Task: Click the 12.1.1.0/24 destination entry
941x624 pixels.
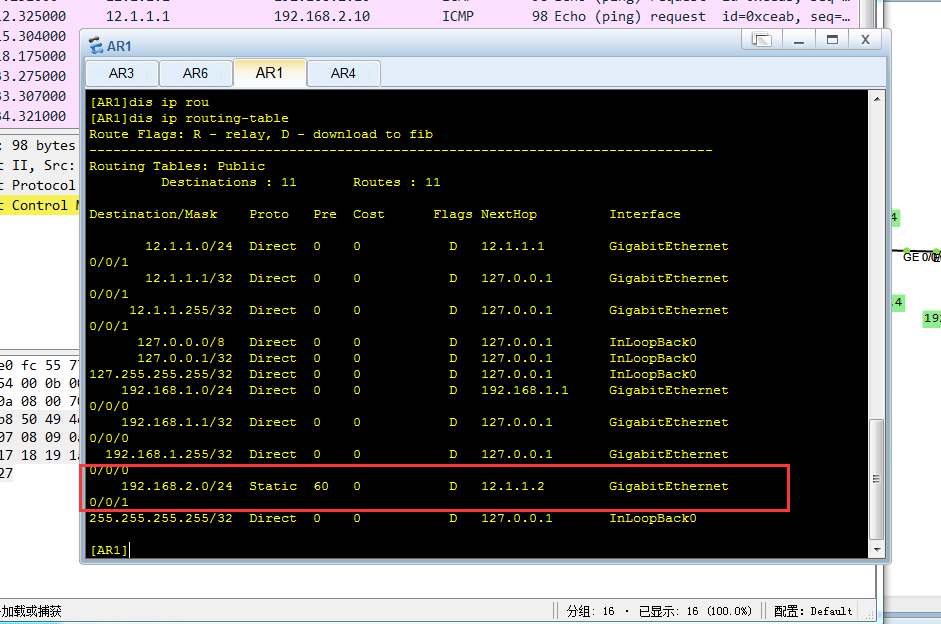Action: coord(188,246)
